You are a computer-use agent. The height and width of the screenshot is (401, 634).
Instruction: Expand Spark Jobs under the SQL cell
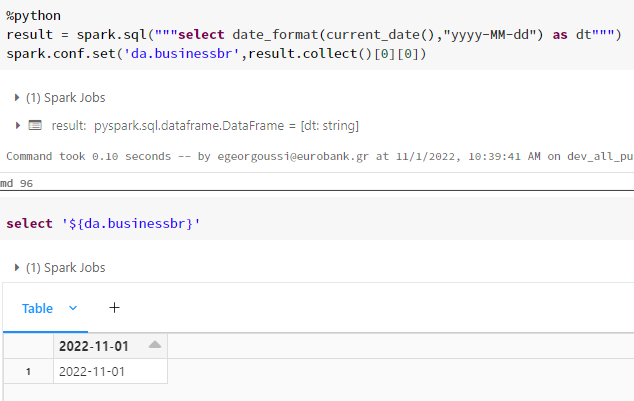tap(18, 268)
